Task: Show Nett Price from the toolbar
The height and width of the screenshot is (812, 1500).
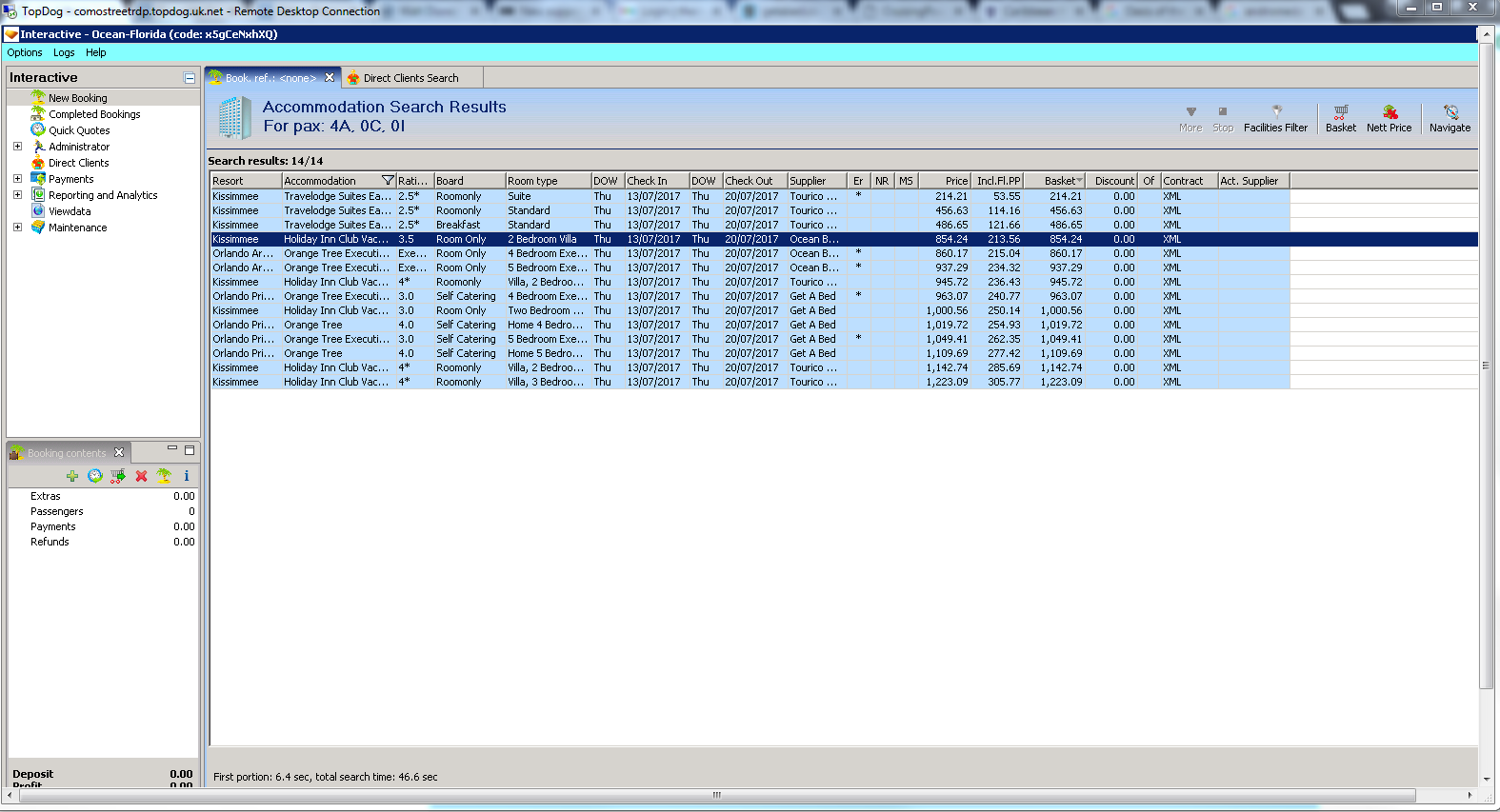Action: pos(1390,119)
